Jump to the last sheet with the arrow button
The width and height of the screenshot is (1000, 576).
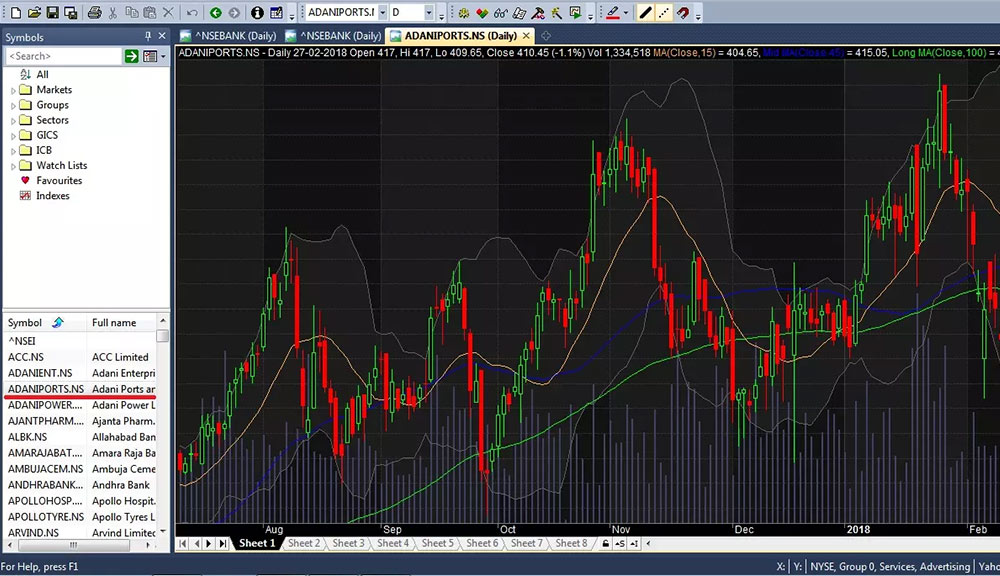coord(223,543)
